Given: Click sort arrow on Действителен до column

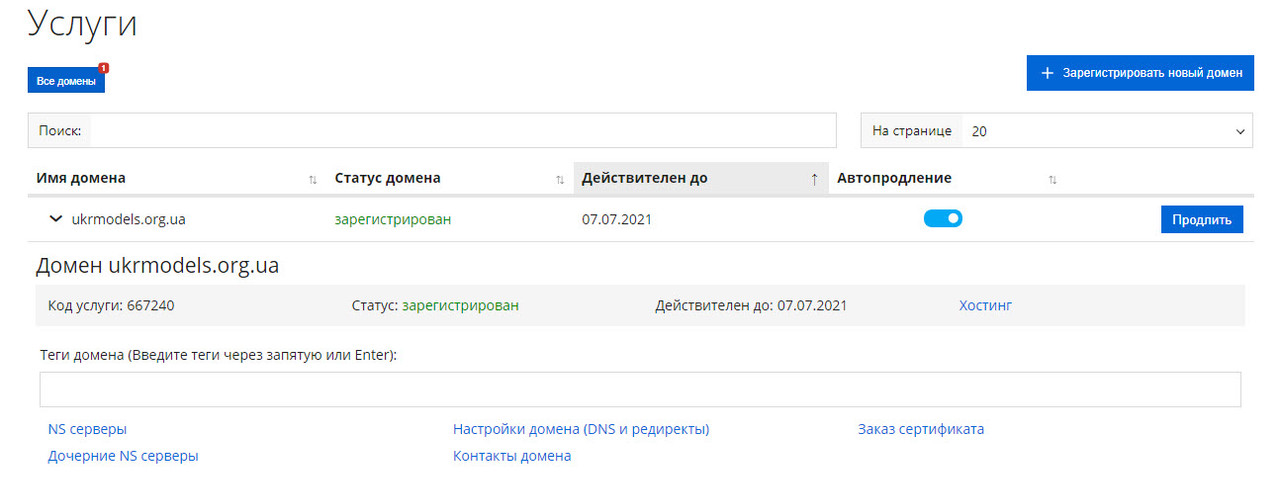Looking at the screenshot, I should point(814,179).
